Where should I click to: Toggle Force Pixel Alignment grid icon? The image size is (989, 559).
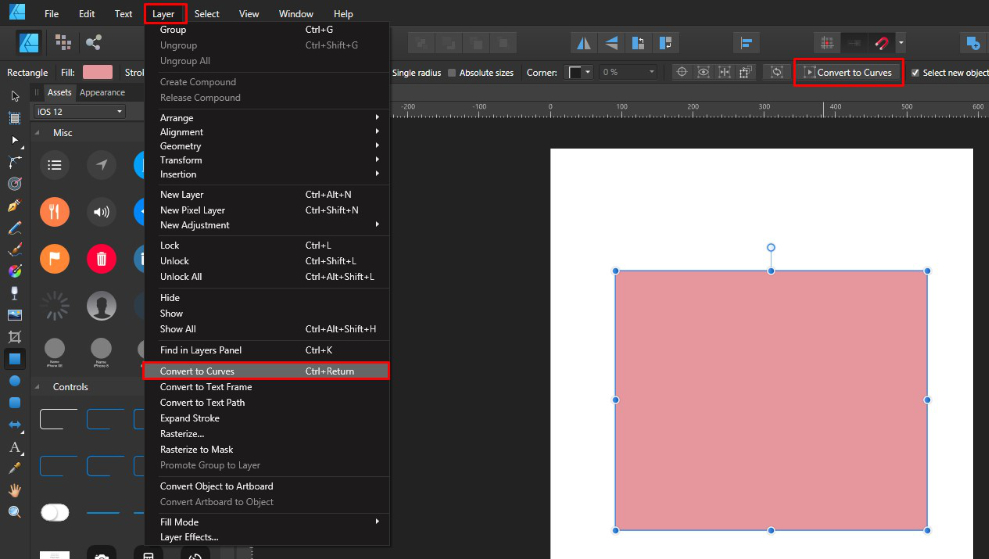pyautogui.click(x=827, y=43)
